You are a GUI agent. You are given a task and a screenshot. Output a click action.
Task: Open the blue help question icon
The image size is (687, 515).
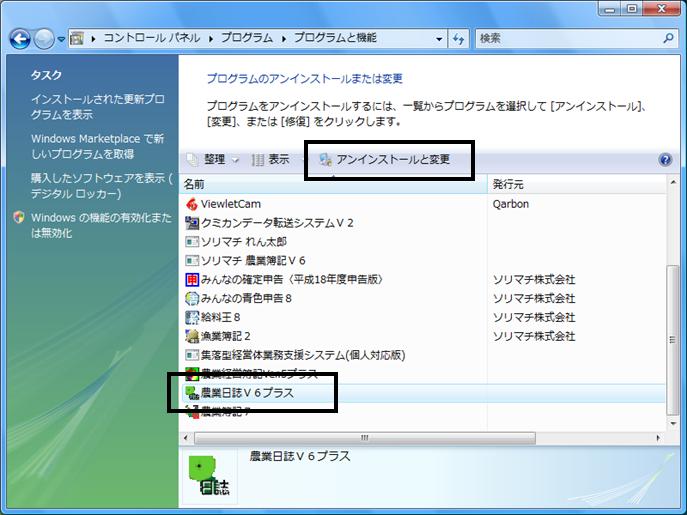tap(665, 160)
